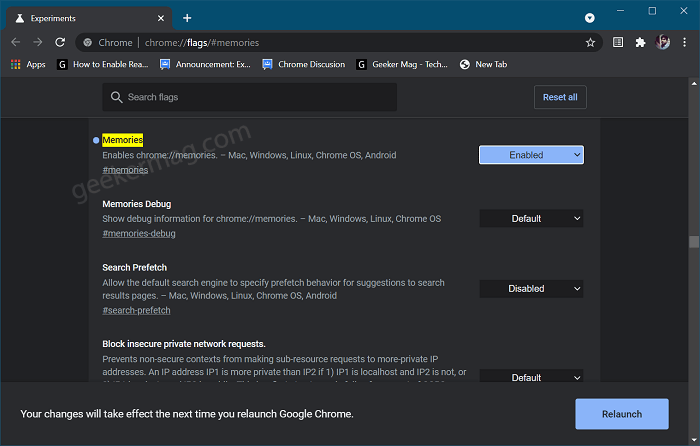The image size is (700, 446).
Task: Follow the #memories-debug anchor link
Action: (139, 233)
